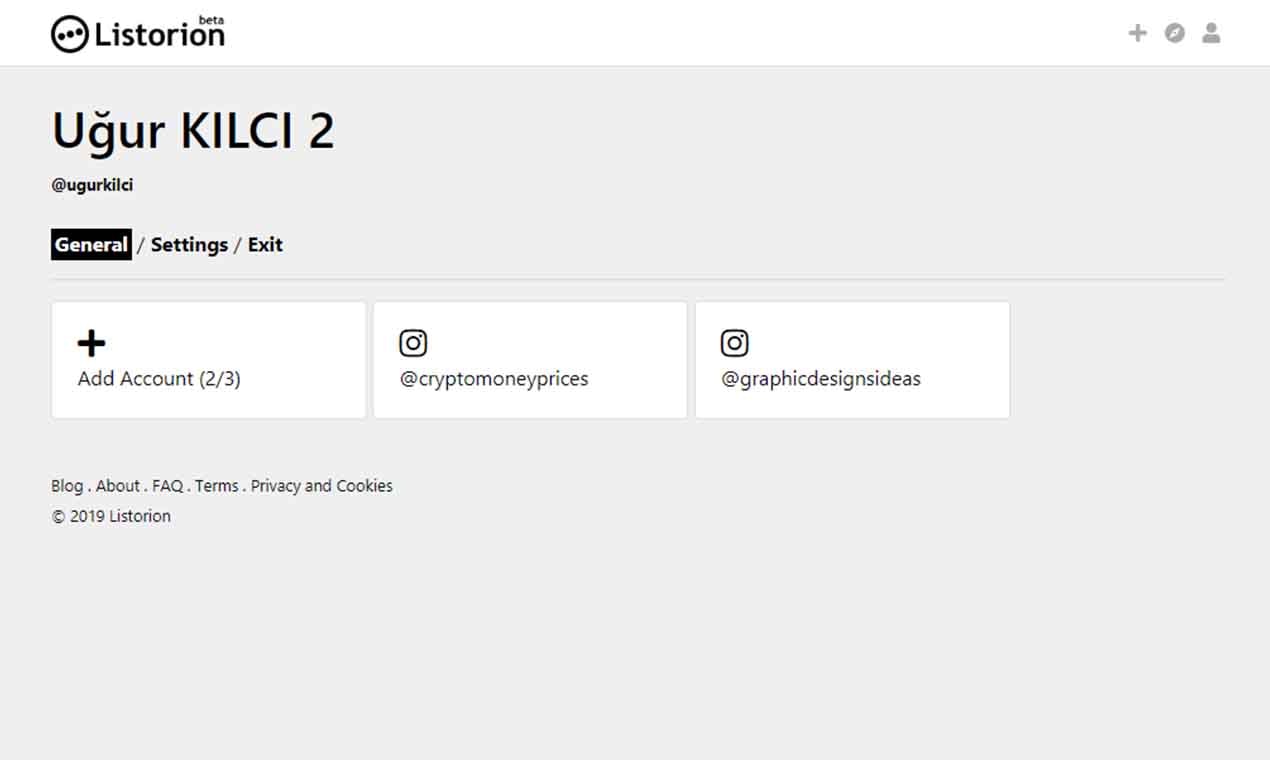
Task: Visit the FAQ footer link
Action: (168, 486)
